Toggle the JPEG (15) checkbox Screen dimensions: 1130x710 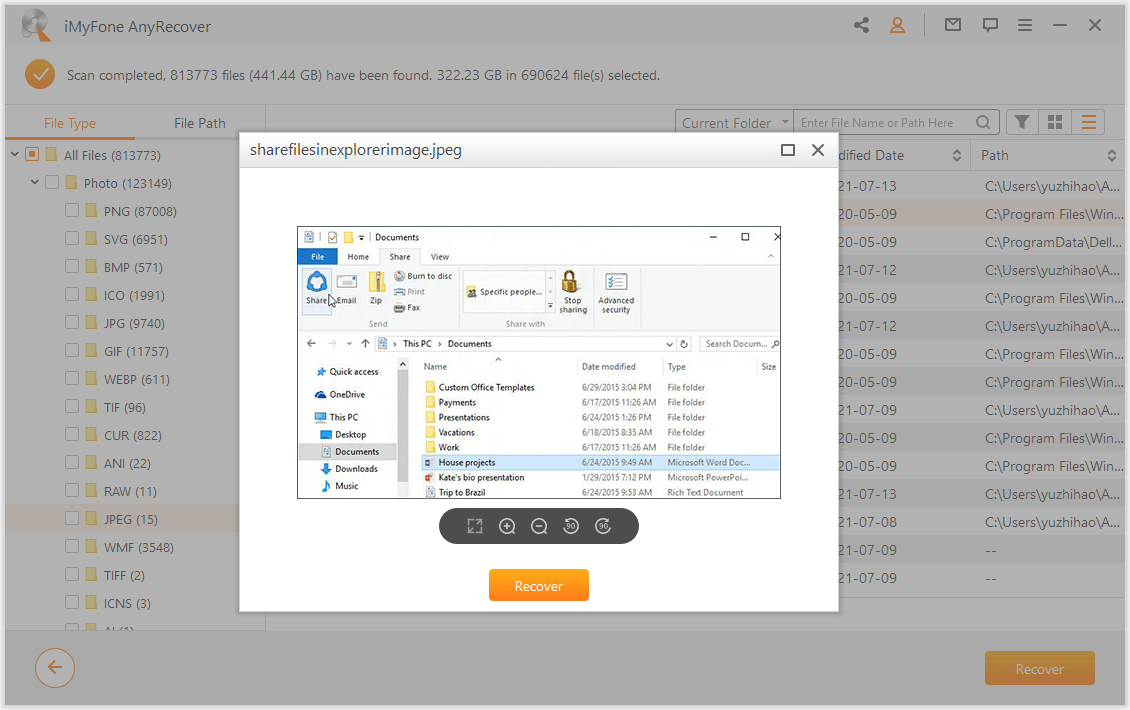click(72, 519)
